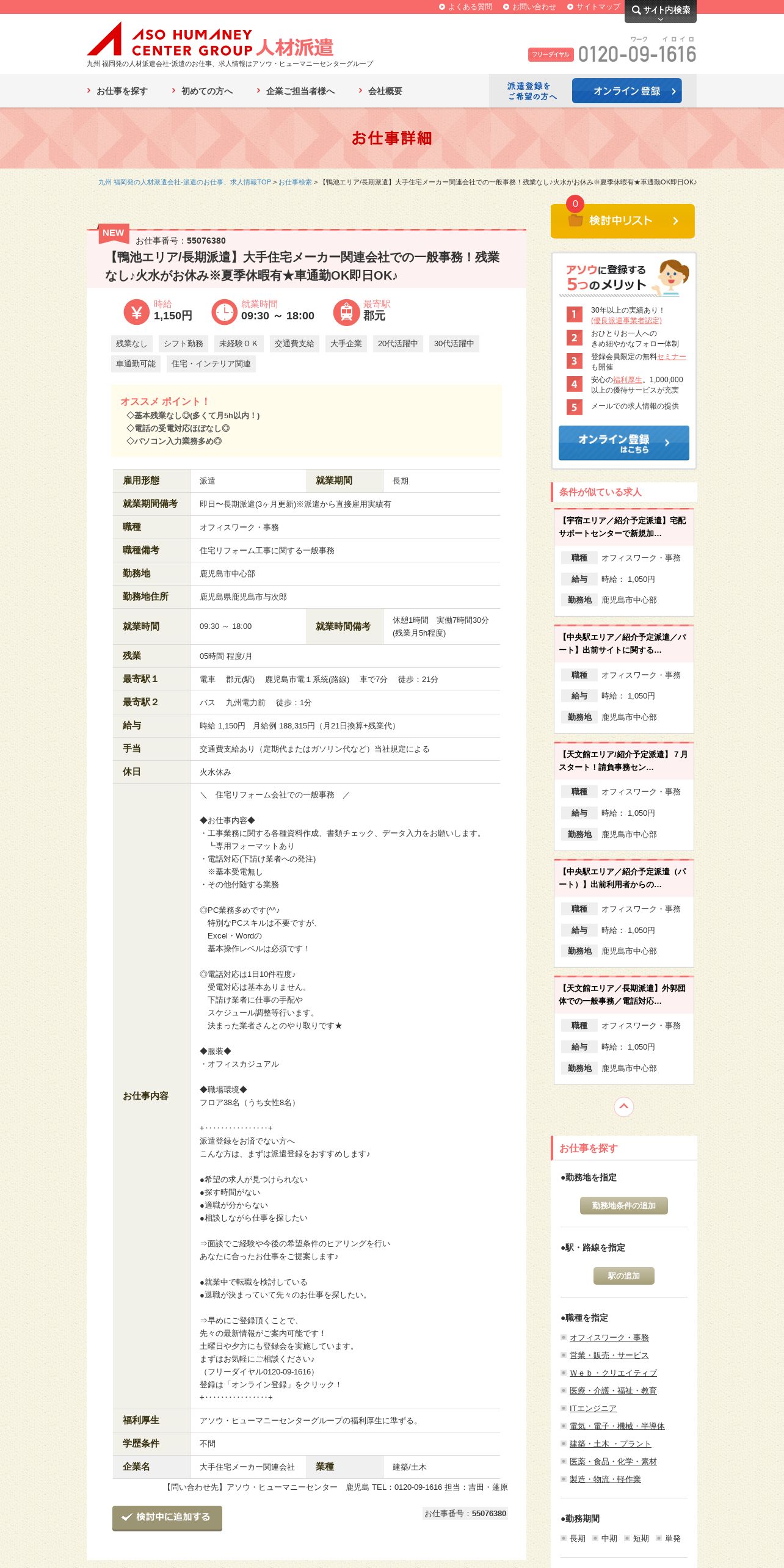Viewport: 784px width, 1568px height.
Task: Open サイトマップ link in top bar
Action: point(593,7)
